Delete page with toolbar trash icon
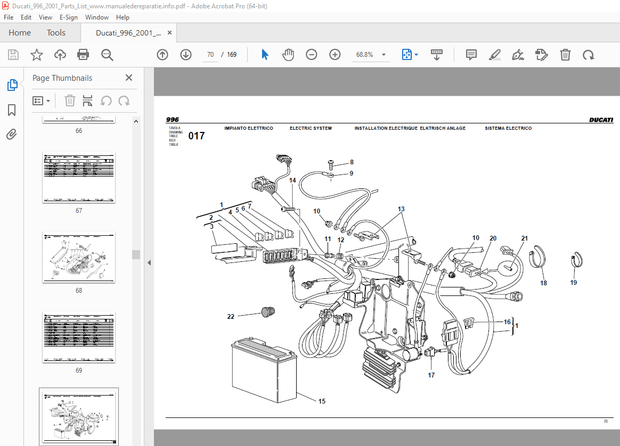 tap(565, 55)
